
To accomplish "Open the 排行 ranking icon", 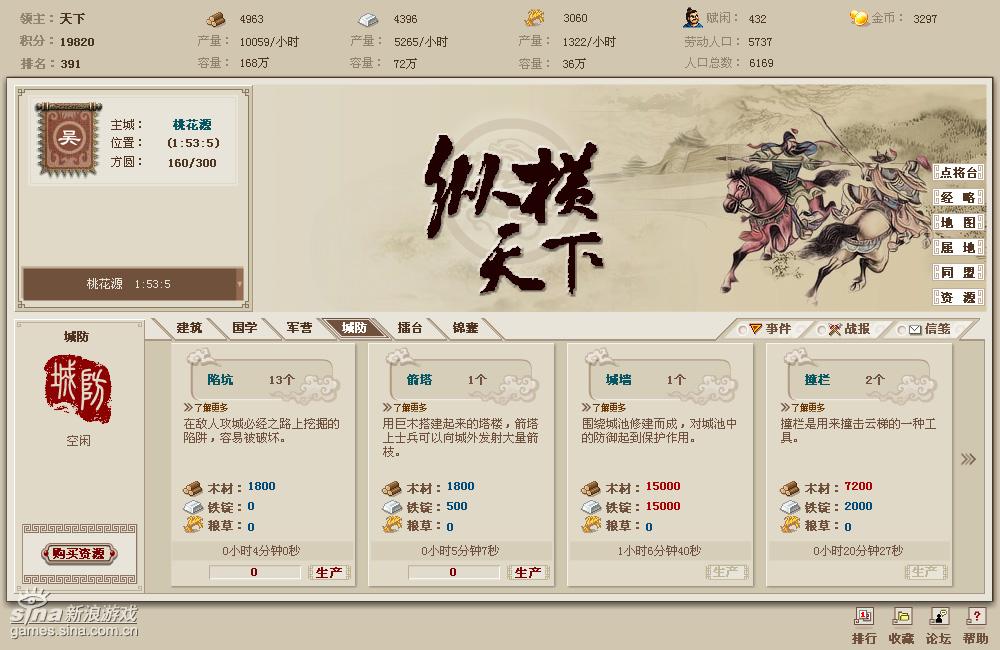I will (x=864, y=617).
